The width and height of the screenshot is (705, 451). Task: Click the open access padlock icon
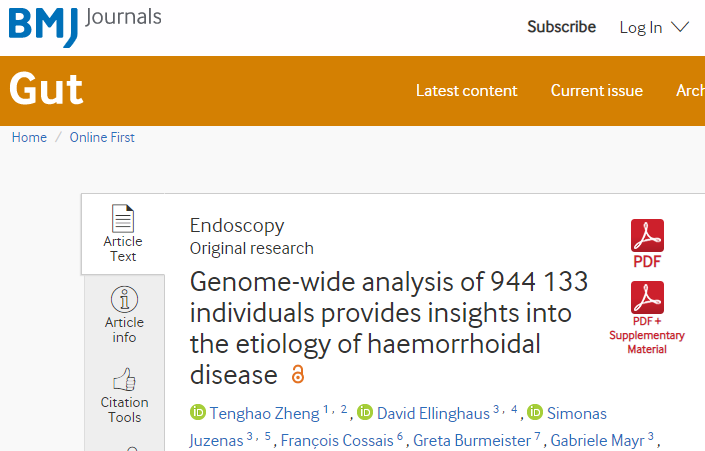click(298, 374)
